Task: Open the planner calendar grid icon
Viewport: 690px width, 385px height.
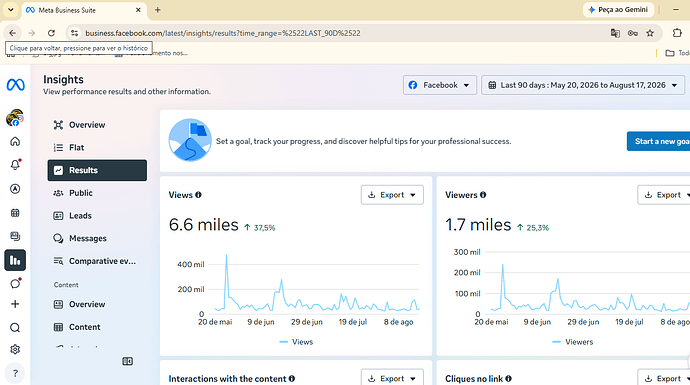Action: click(x=15, y=213)
